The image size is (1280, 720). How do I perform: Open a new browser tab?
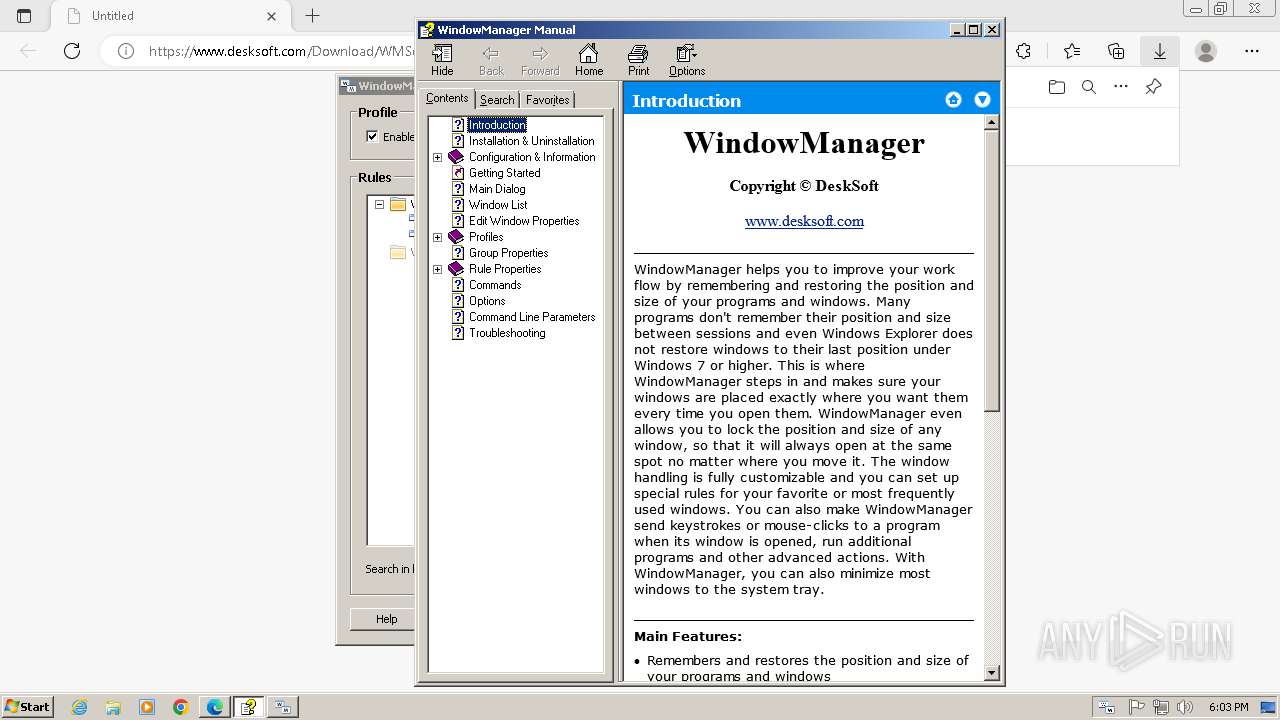[x=312, y=16]
